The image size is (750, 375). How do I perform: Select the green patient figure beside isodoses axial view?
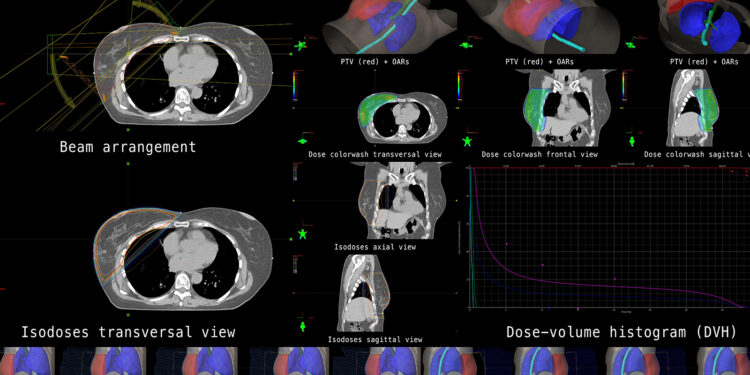(302, 234)
